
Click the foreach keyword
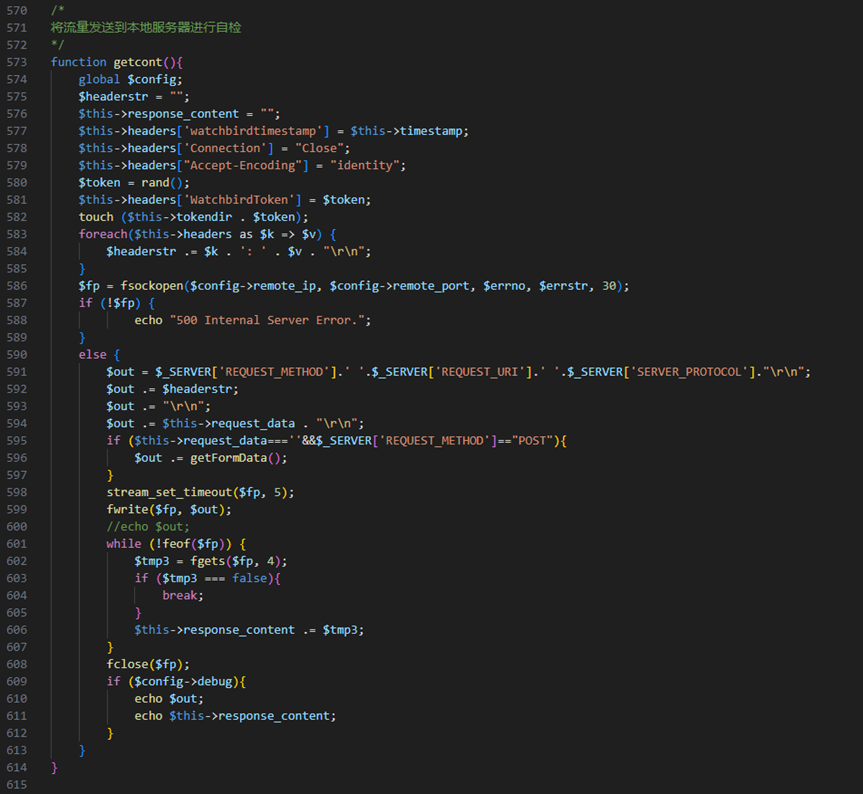pyautogui.click(x=103, y=234)
